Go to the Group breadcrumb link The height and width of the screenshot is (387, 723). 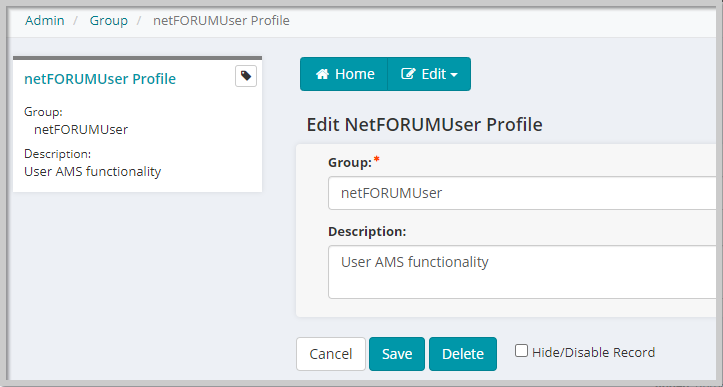pos(108,20)
